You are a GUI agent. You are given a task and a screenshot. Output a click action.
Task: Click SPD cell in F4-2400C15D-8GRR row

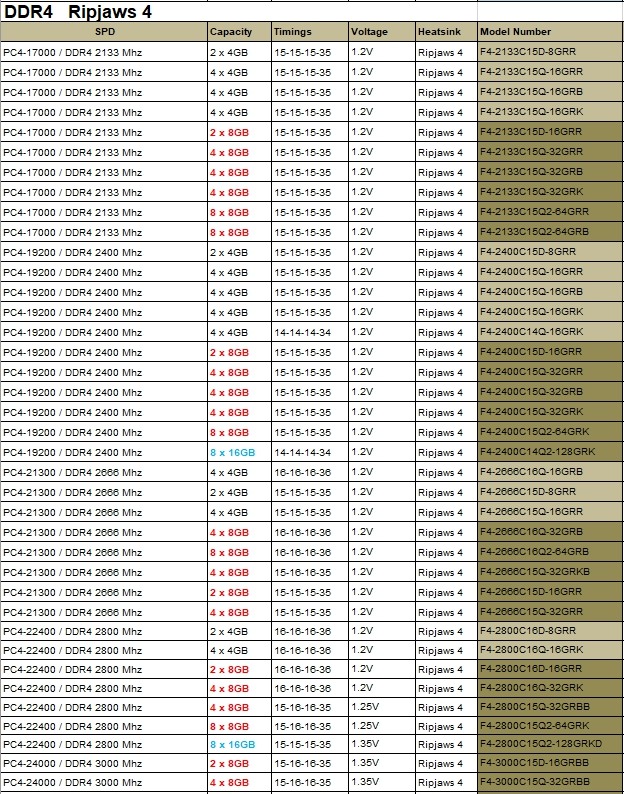pyautogui.click(x=104, y=252)
